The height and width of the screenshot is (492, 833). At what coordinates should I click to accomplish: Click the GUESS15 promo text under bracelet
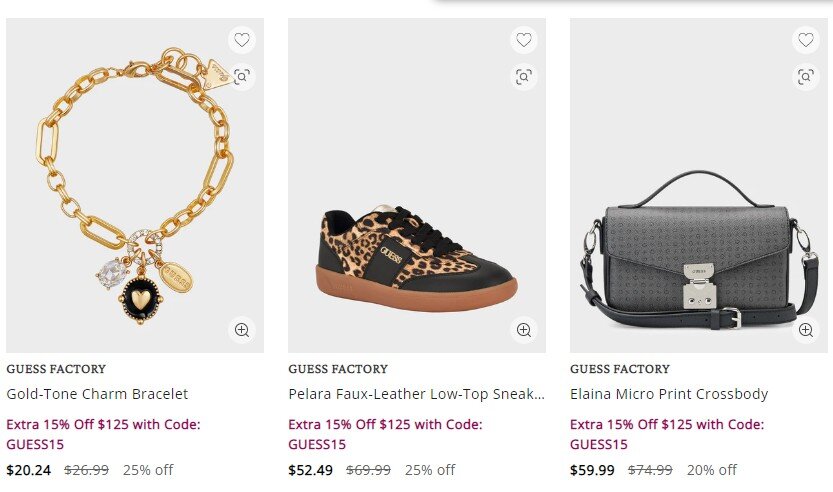click(x=36, y=444)
